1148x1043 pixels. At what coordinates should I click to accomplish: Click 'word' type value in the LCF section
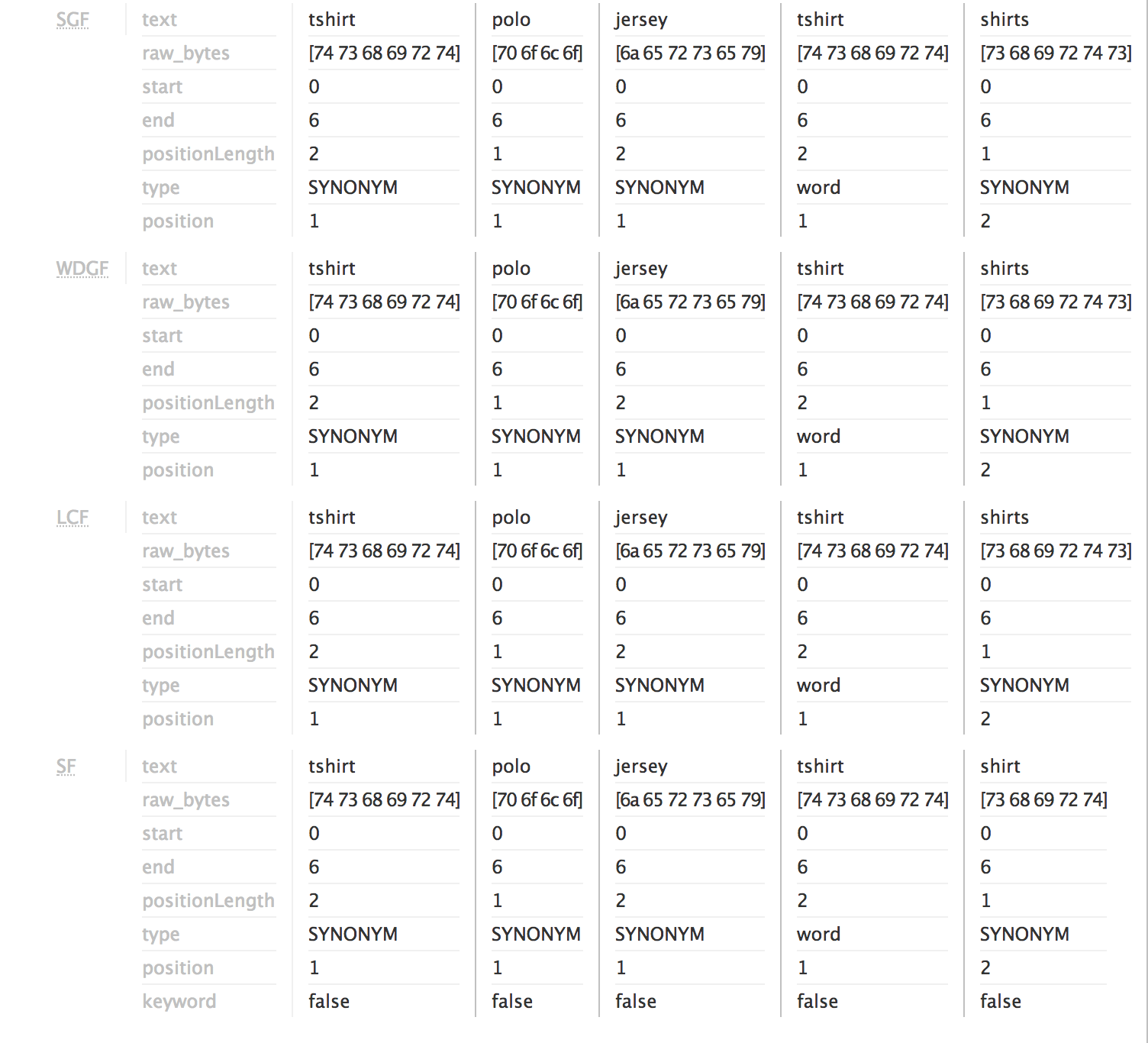click(818, 685)
